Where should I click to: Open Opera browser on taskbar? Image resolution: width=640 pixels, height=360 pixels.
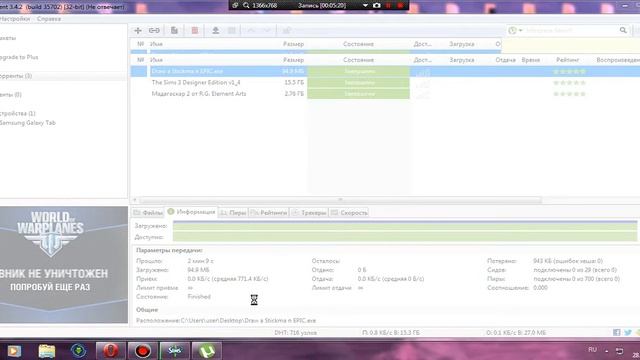tap(111, 351)
